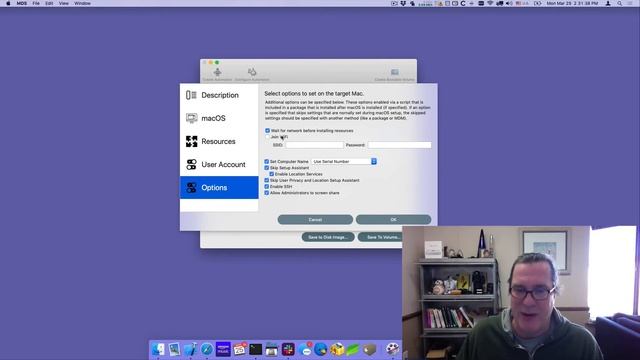The height and width of the screenshot is (360, 640).
Task: Open Slack from the dock
Action: pyautogui.click(x=288, y=349)
